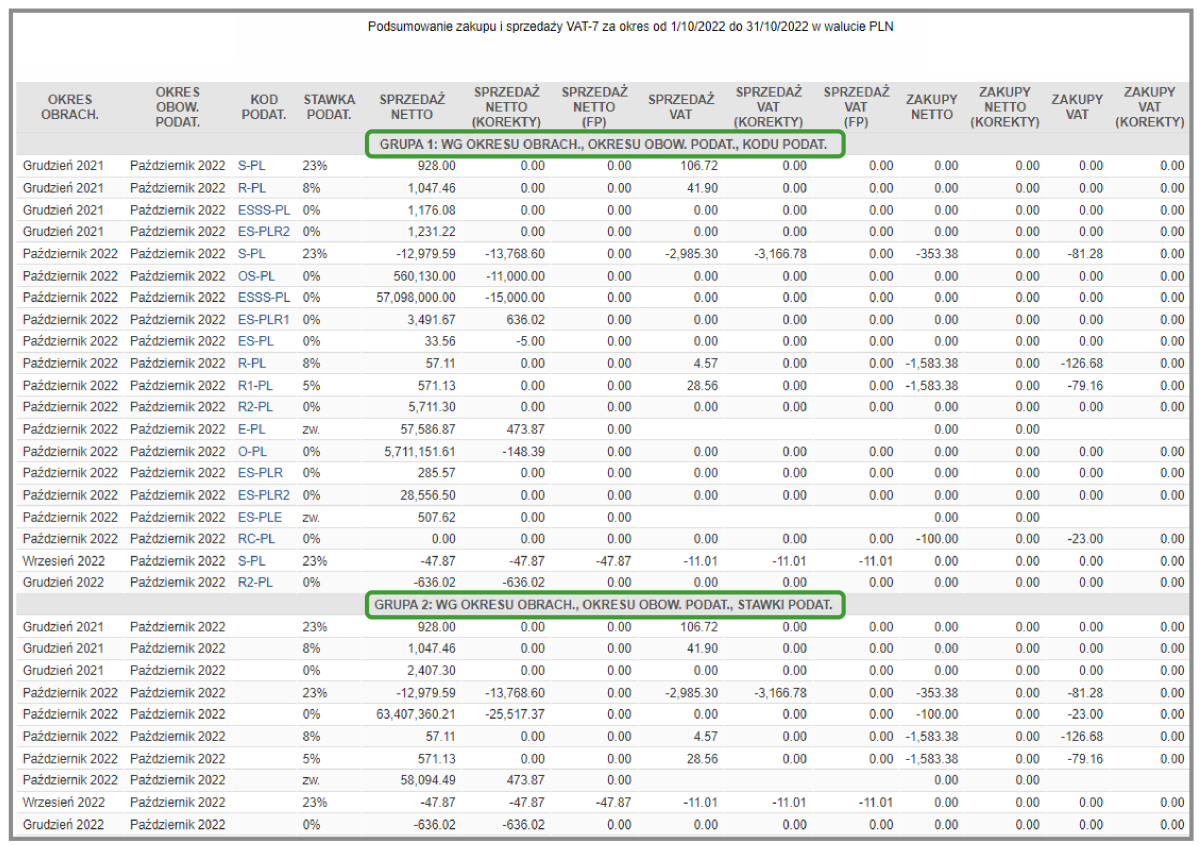Click the STAWKA PODAT. column header

click(330, 107)
